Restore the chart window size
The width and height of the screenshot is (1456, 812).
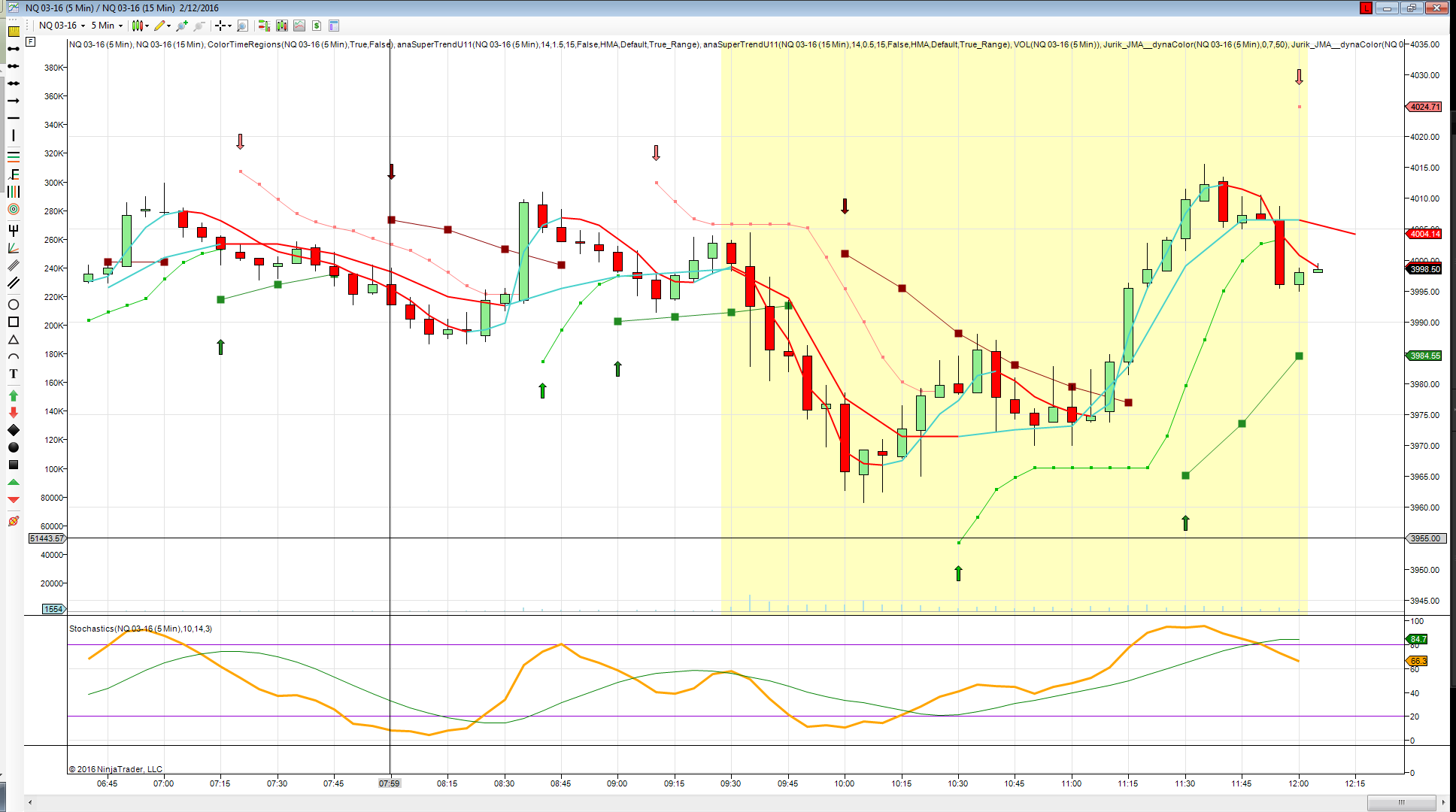[1412, 8]
